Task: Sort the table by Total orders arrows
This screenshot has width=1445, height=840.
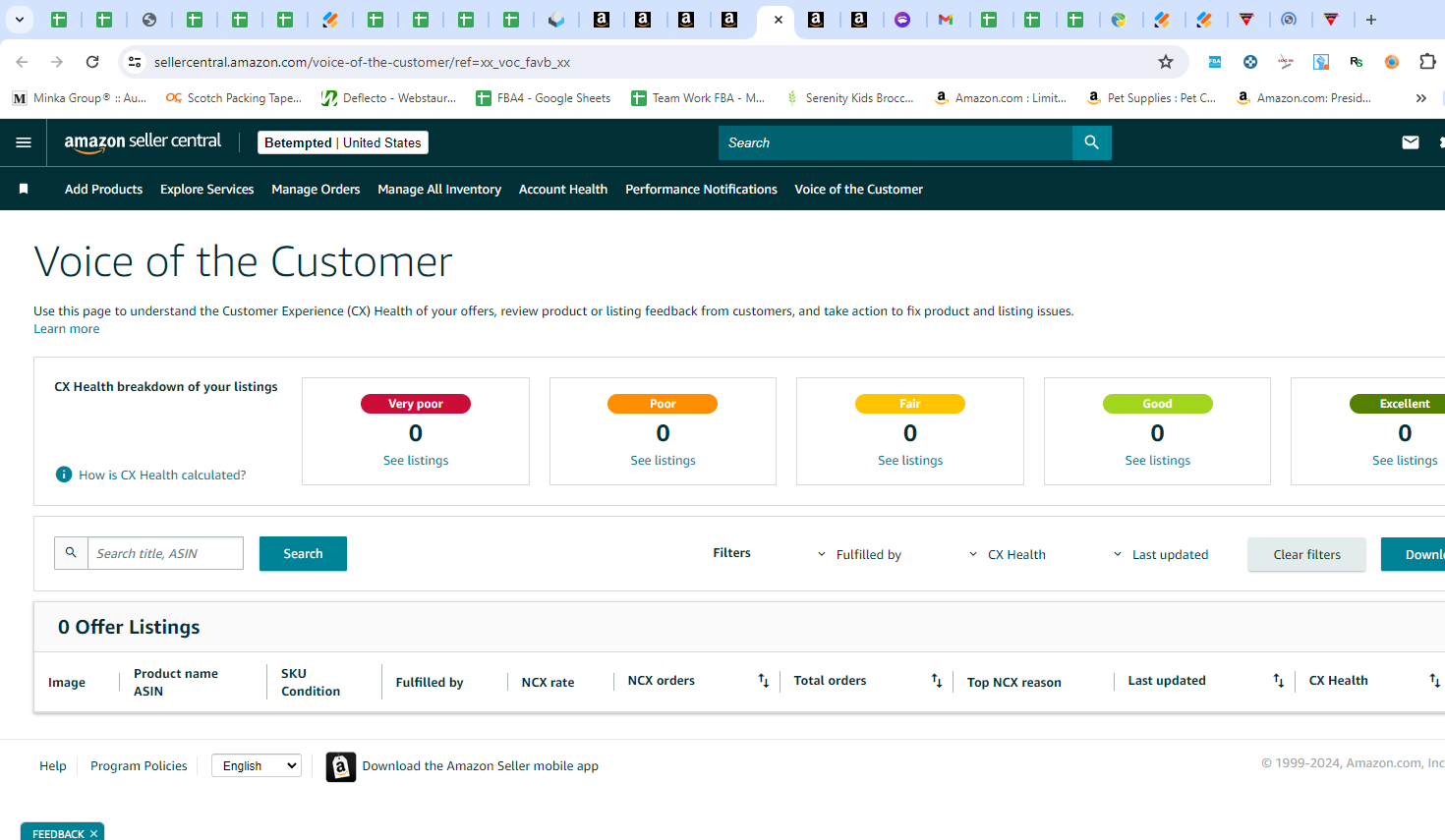Action: (x=937, y=681)
